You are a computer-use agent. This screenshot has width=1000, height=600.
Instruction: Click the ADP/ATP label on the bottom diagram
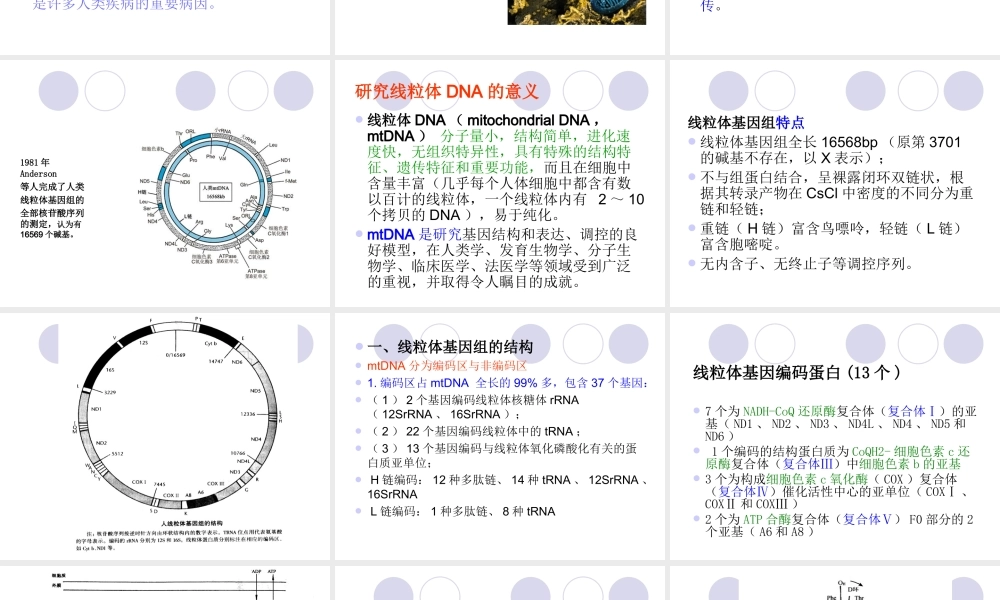(262, 571)
